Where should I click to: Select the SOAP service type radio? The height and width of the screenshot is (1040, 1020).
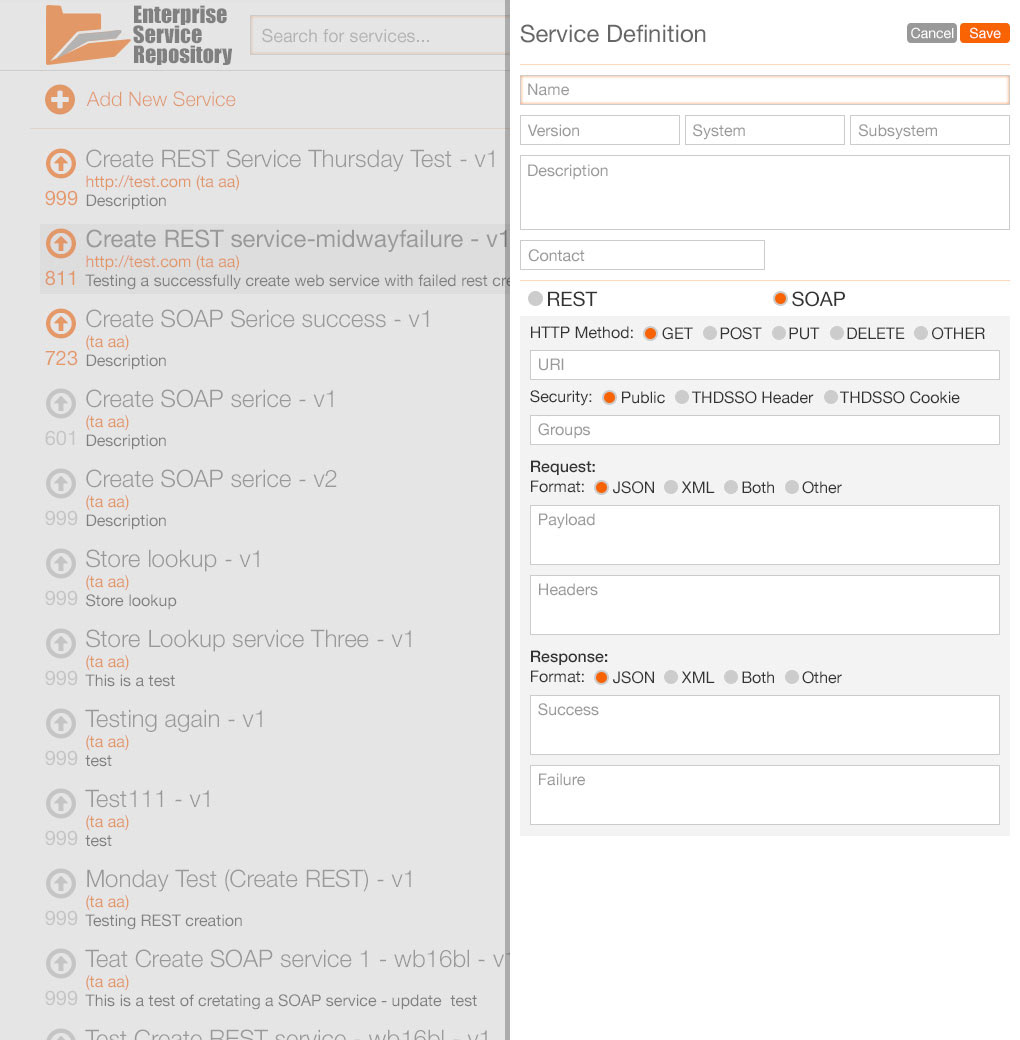[x=780, y=298]
